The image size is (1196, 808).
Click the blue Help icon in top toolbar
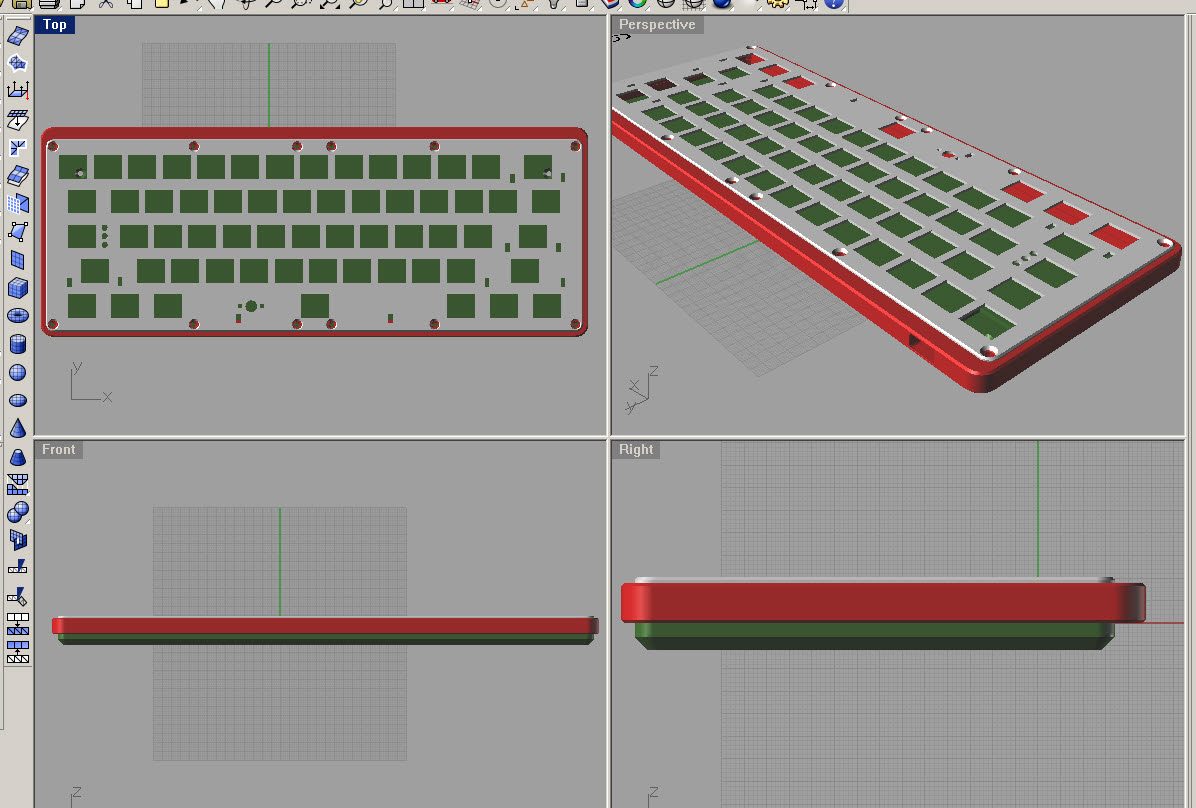[x=834, y=4]
